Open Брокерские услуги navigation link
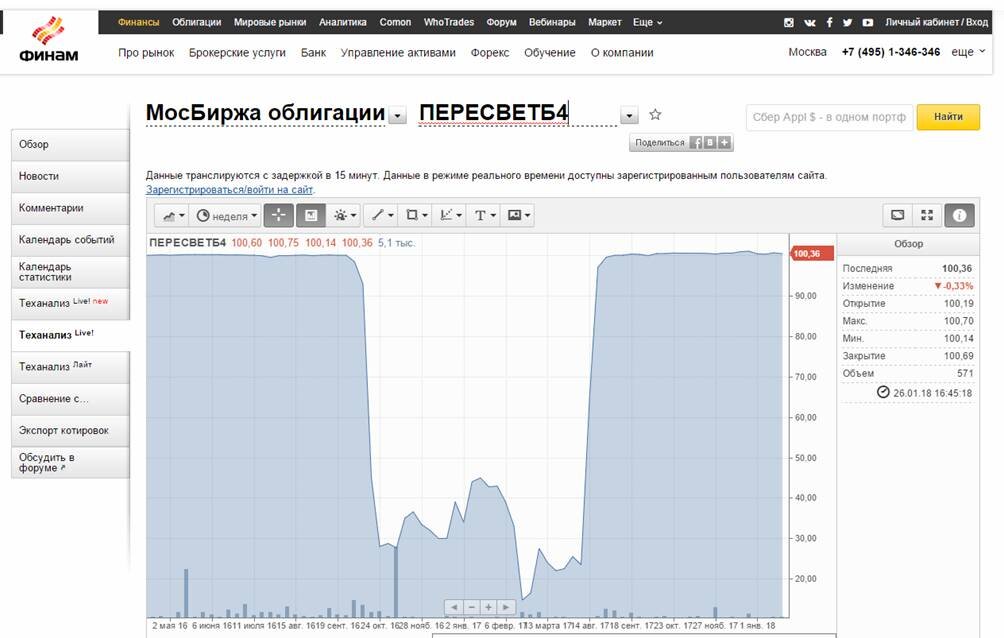 click(x=237, y=53)
